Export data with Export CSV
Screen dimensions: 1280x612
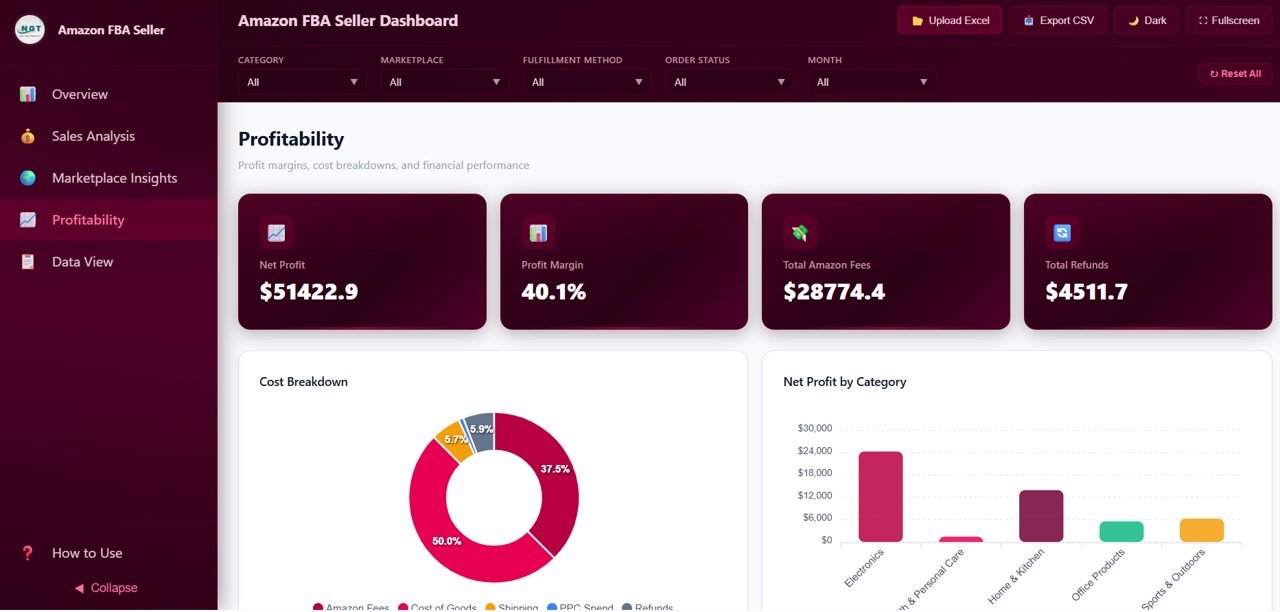click(1057, 19)
